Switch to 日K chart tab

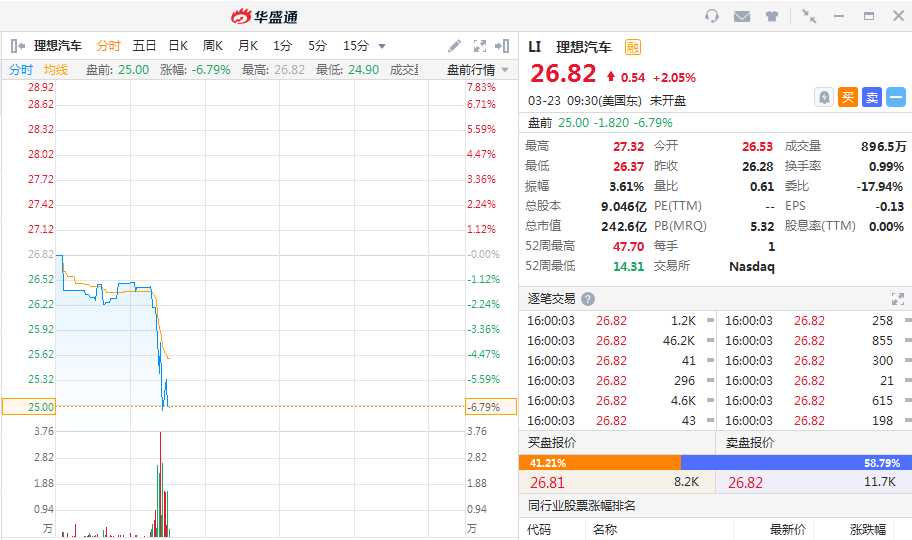(179, 45)
